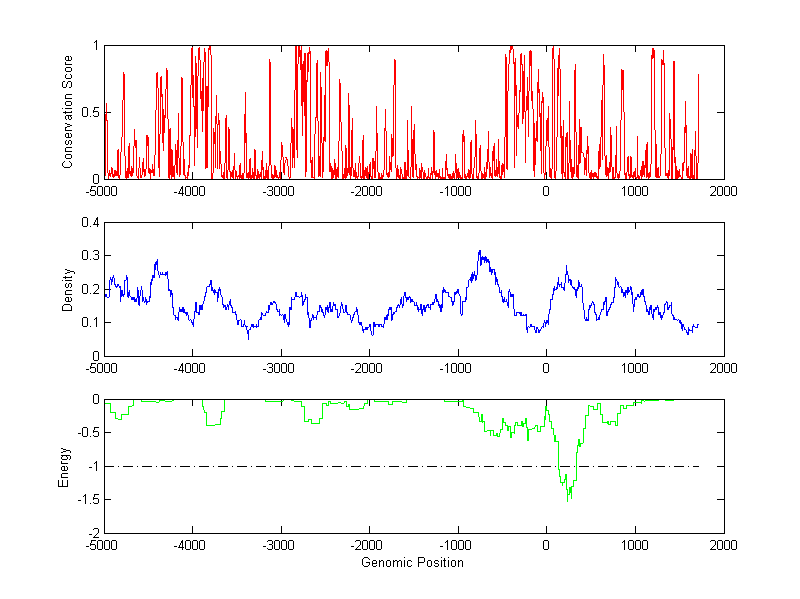Click the Energy y-axis label
This screenshot has height=599, width=800.
[x=66, y=466]
